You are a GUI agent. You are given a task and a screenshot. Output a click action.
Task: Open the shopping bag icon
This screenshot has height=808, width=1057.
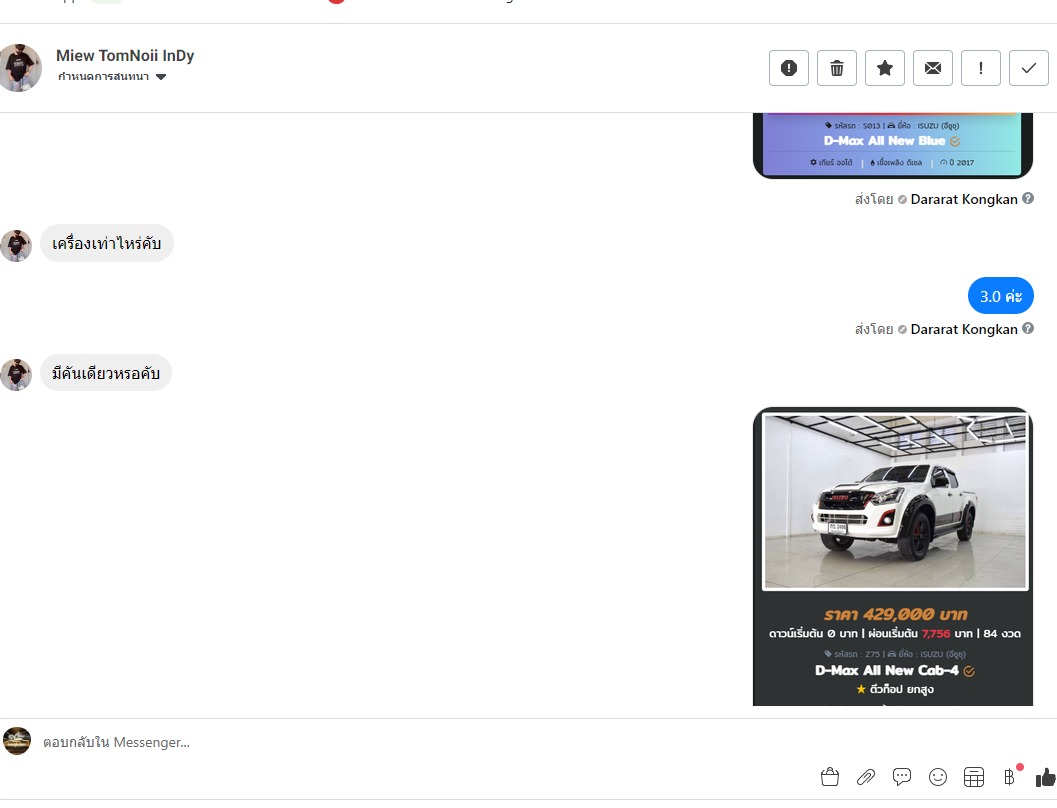(830, 777)
